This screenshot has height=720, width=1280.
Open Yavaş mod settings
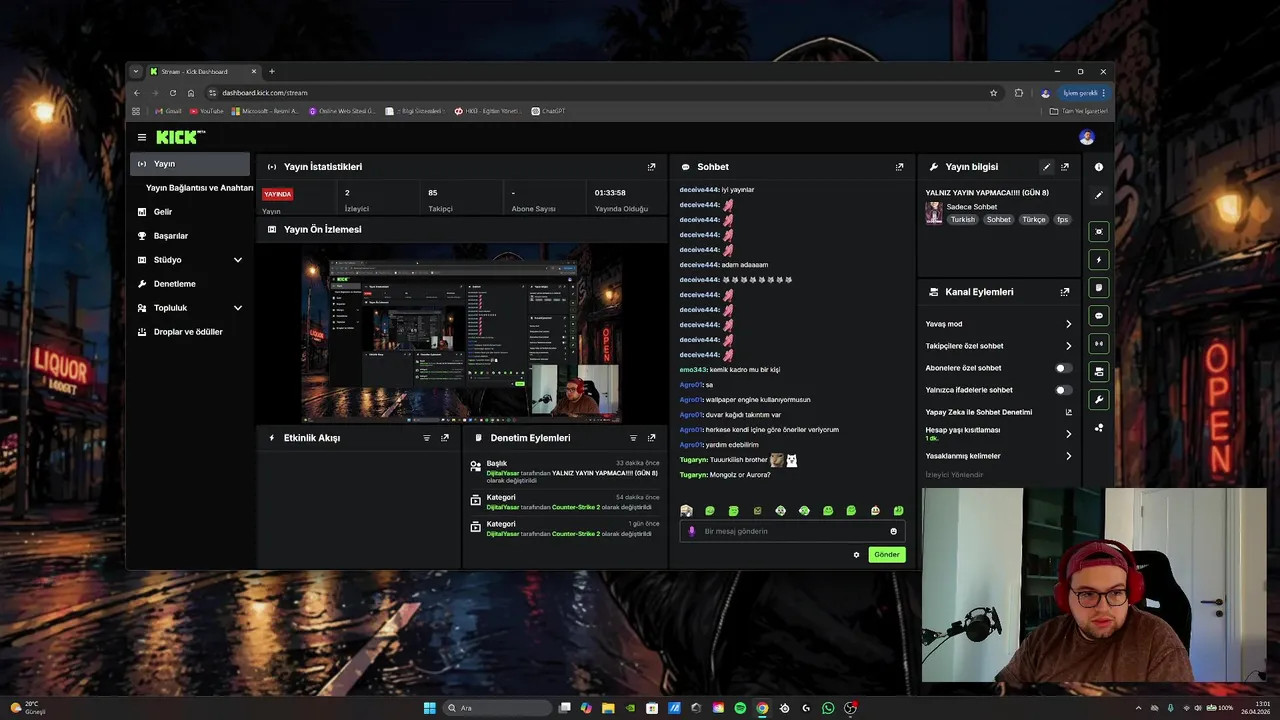pyautogui.click(x=998, y=324)
